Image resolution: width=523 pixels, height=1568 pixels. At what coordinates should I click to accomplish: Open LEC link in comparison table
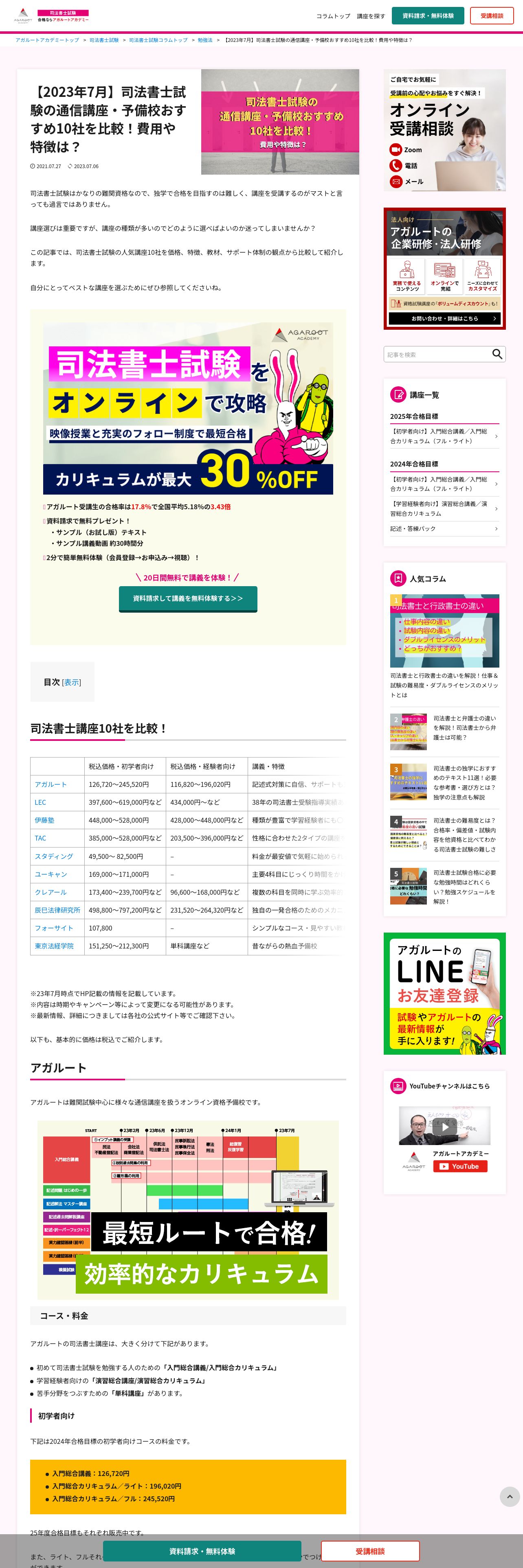click(40, 803)
